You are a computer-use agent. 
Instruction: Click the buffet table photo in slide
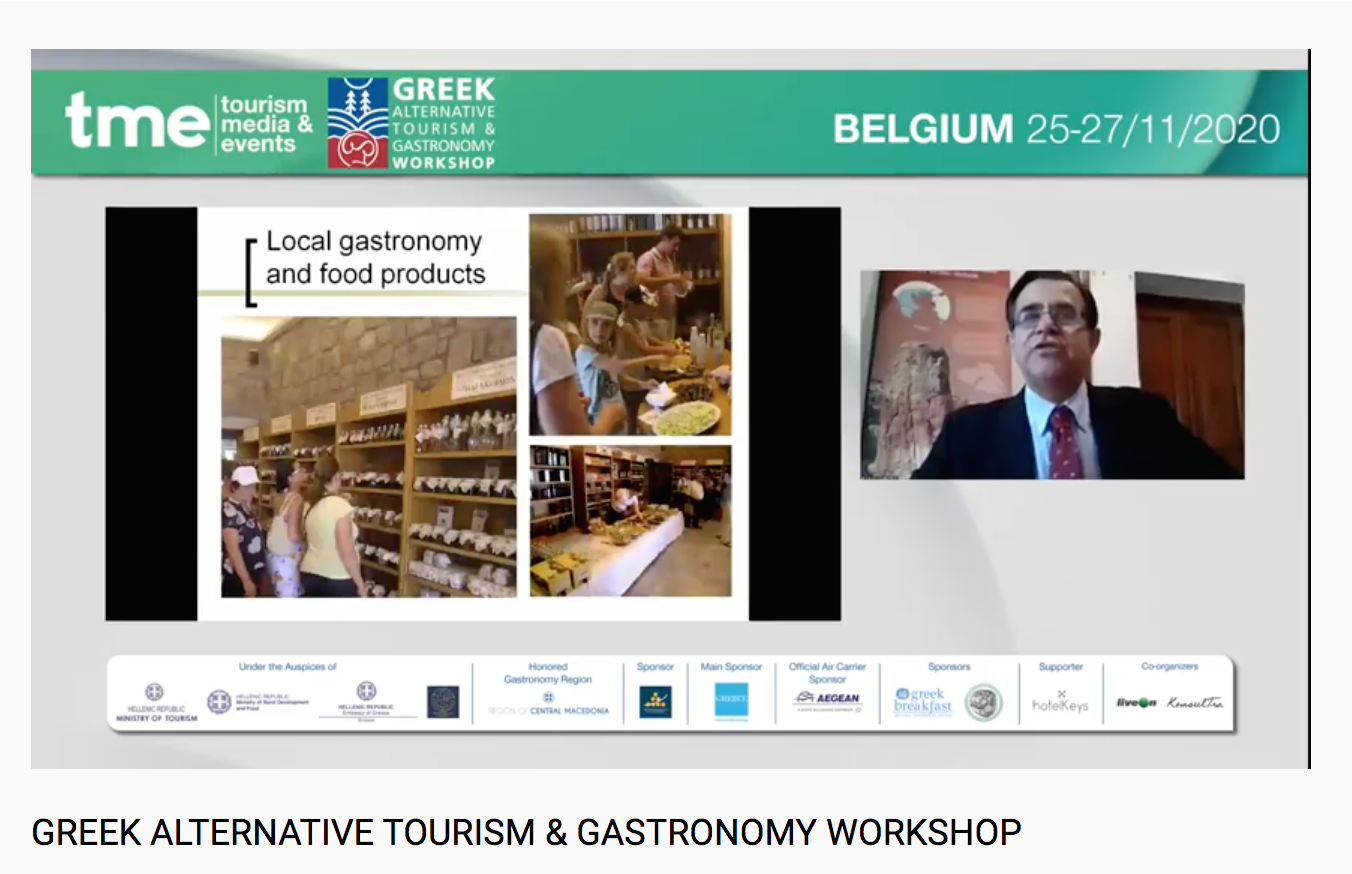630,520
